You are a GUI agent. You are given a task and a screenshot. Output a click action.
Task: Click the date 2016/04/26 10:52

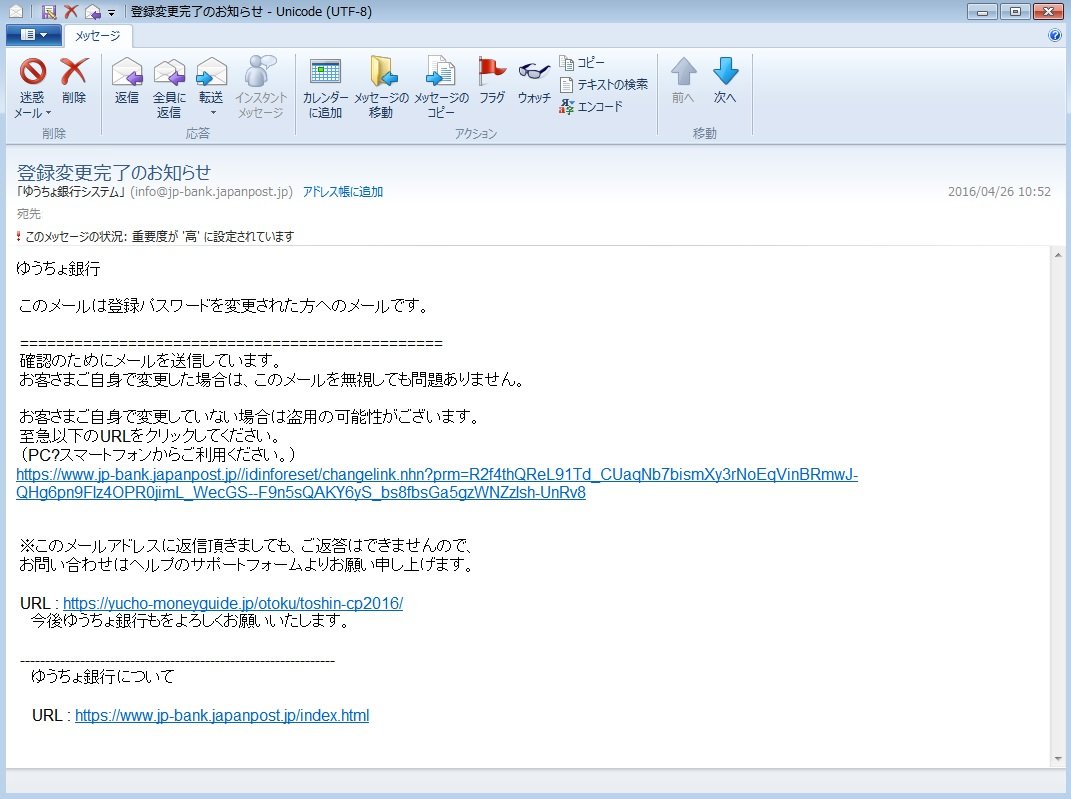pos(999,192)
